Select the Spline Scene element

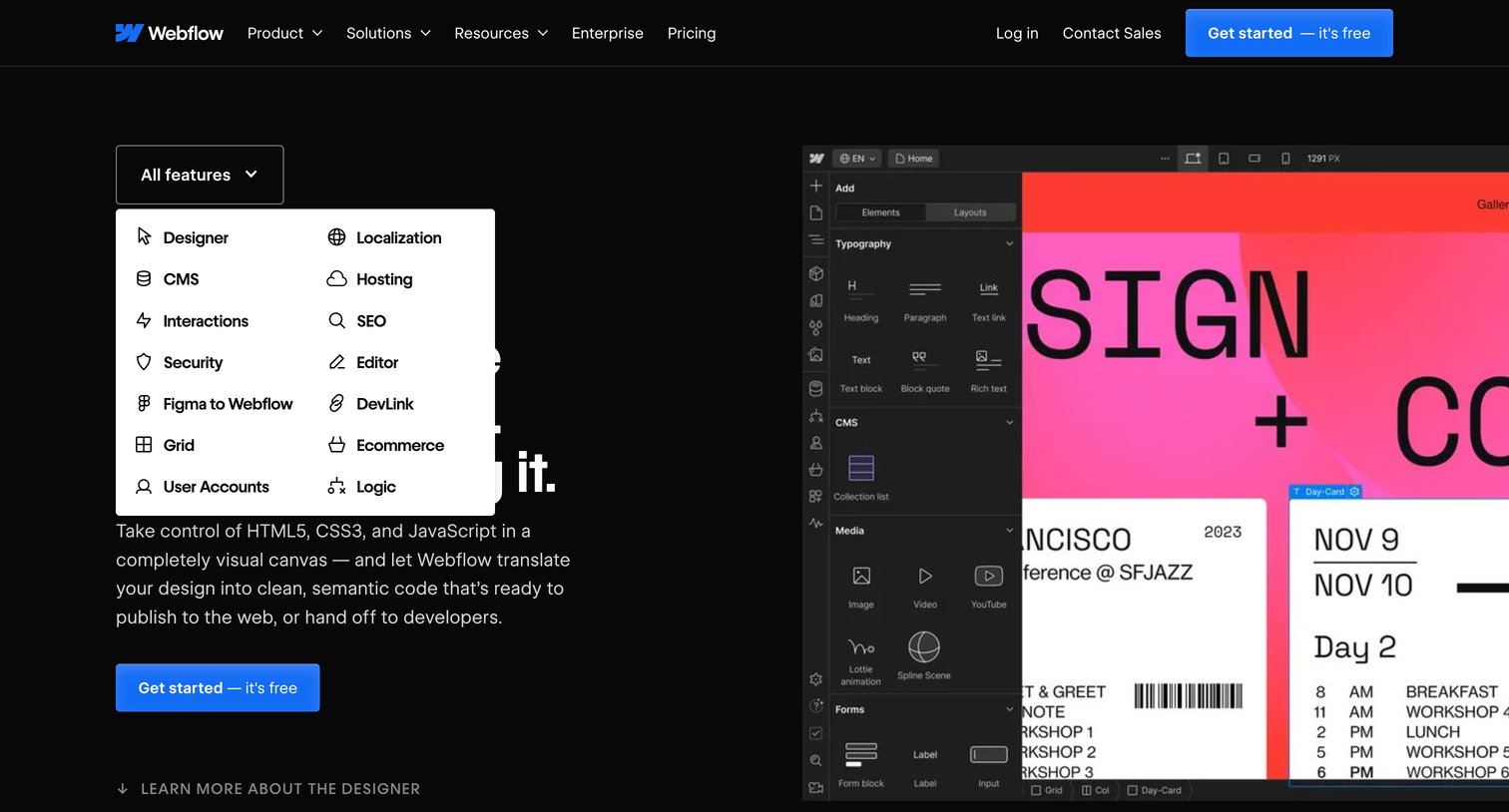[924, 655]
